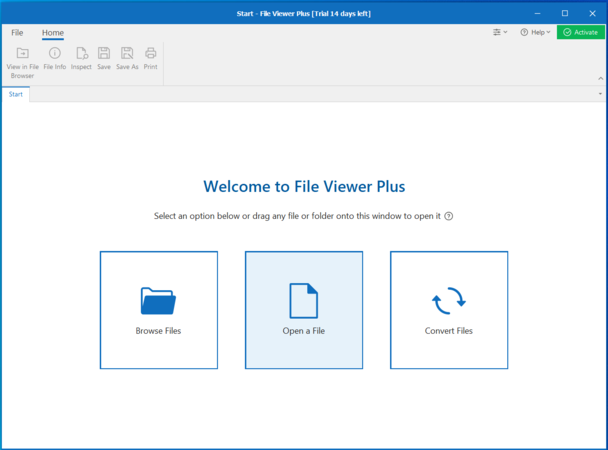Open the tab list dropdown arrow
The height and width of the screenshot is (450, 608).
[x=600, y=94]
